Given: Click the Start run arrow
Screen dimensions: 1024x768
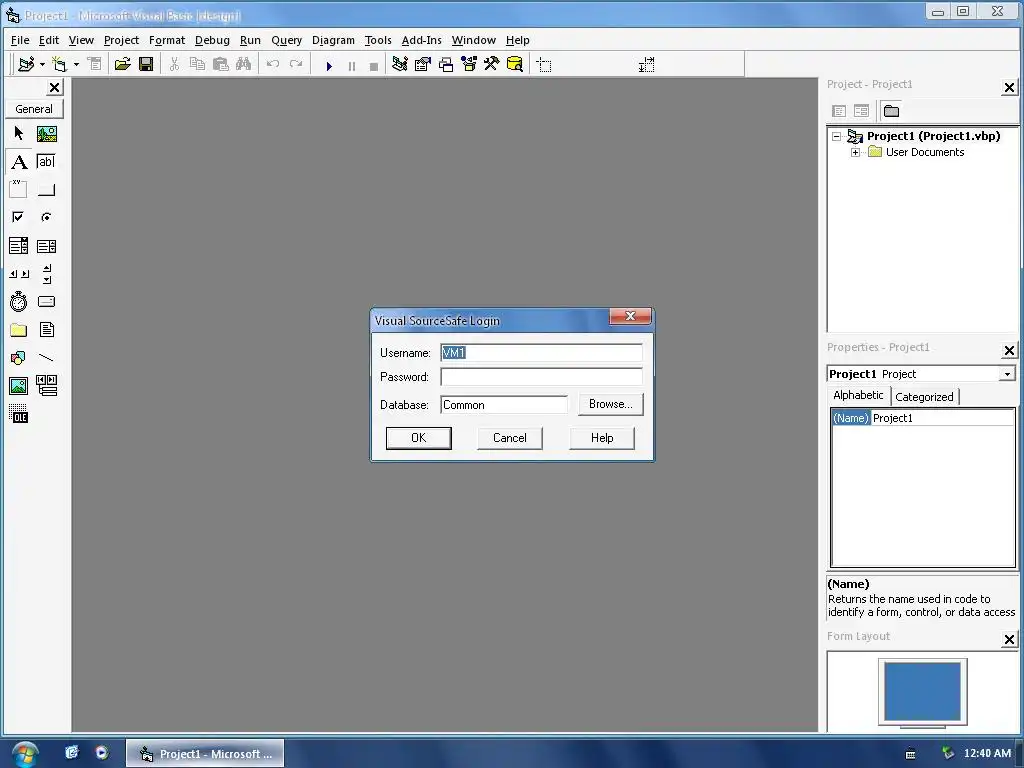Looking at the screenshot, I should pos(329,65).
